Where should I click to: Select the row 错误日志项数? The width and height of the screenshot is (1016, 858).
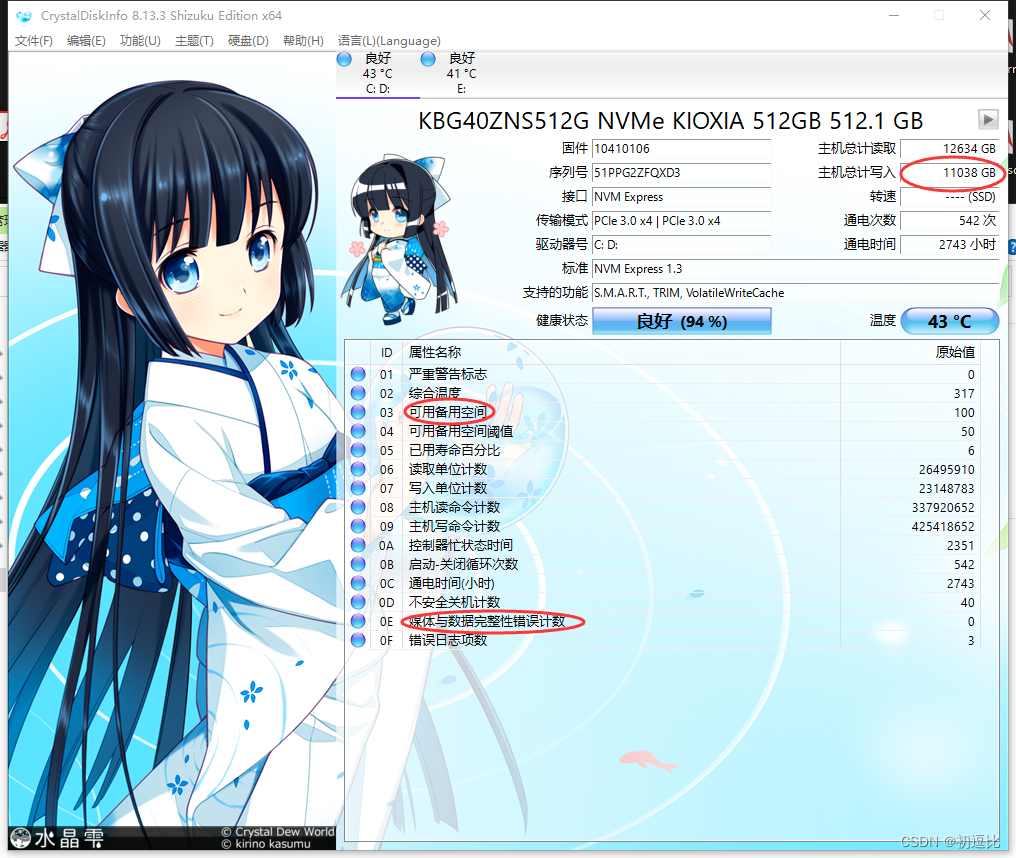[662, 640]
